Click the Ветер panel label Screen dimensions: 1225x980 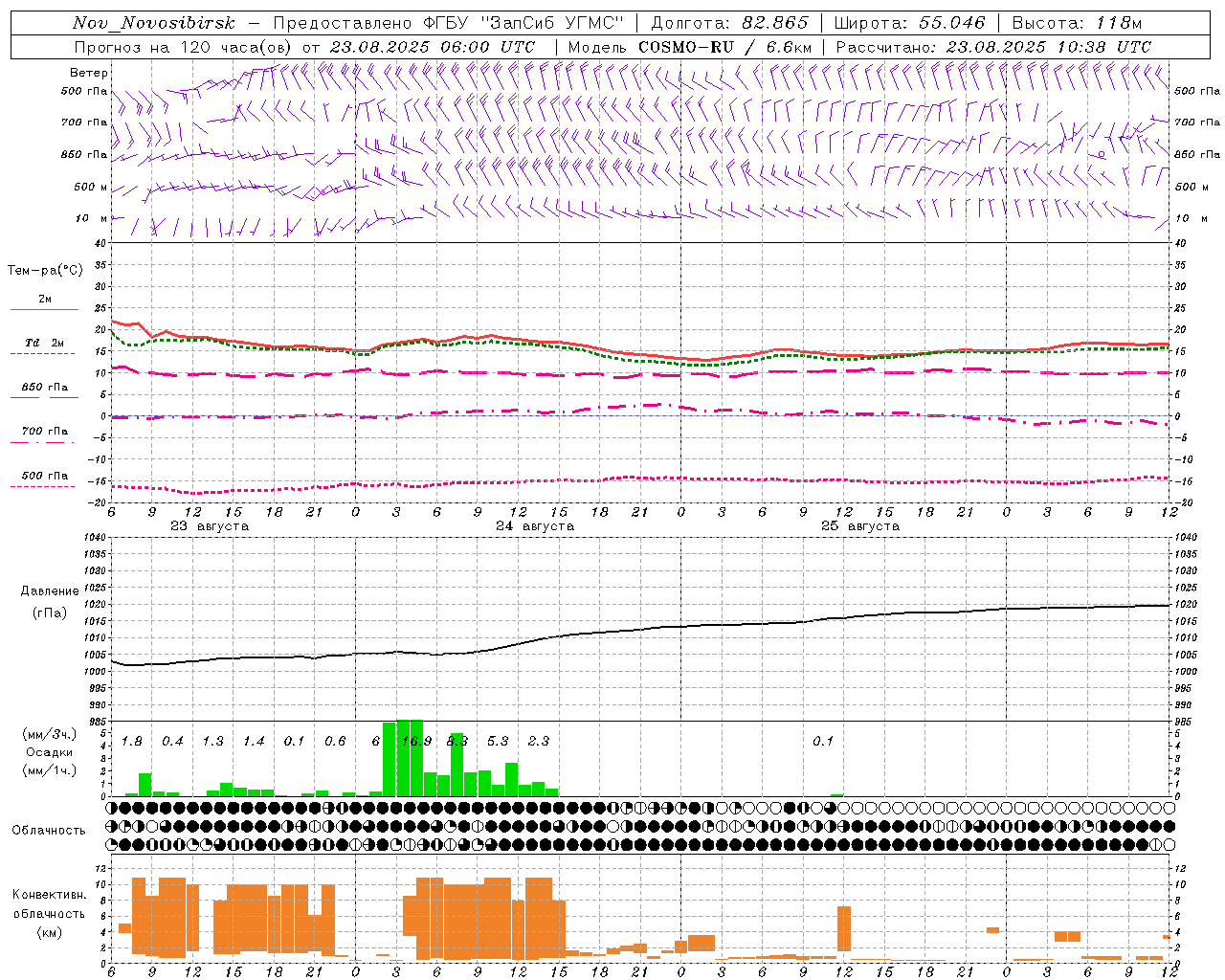click(x=89, y=73)
